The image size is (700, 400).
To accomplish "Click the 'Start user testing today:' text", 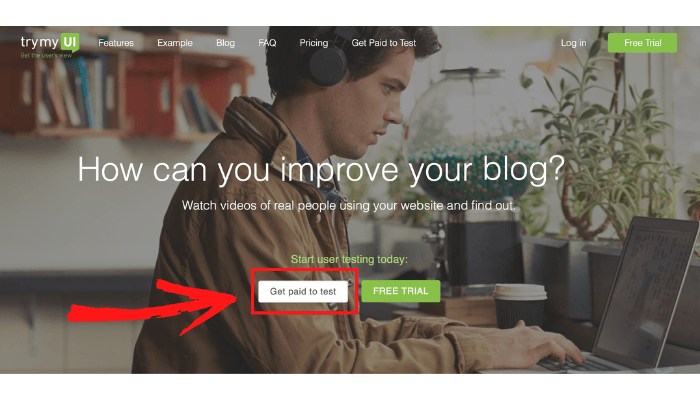I will tap(349, 259).
